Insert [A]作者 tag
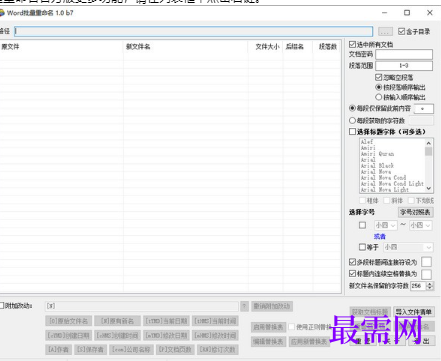441x361 pixels. [x=58, y=349]
